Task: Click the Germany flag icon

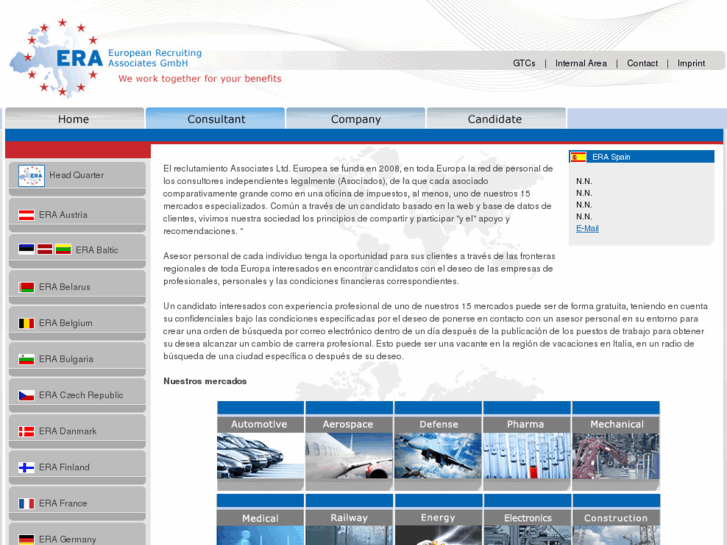Action: point(26,539)
